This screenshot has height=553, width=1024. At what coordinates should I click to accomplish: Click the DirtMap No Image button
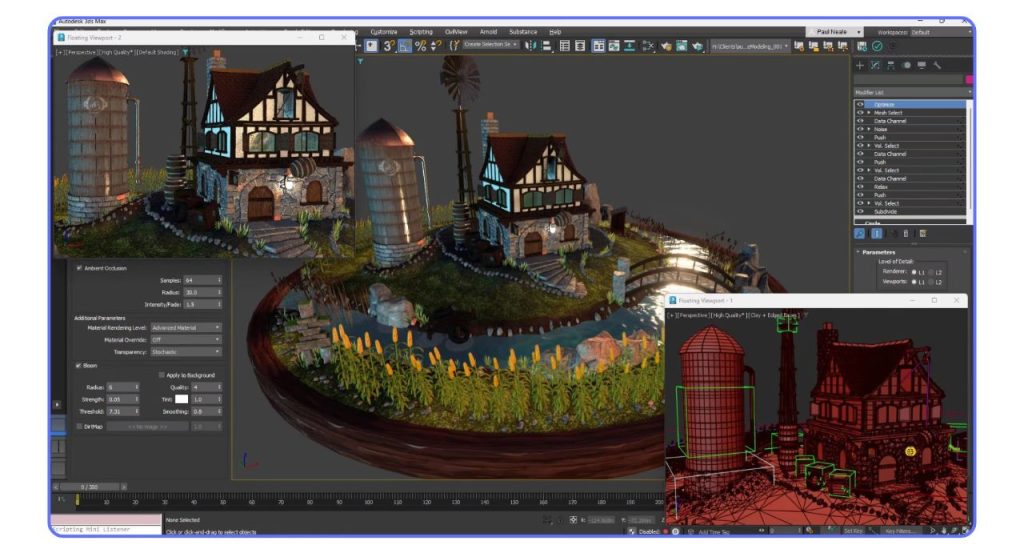[x=147, y=426]
